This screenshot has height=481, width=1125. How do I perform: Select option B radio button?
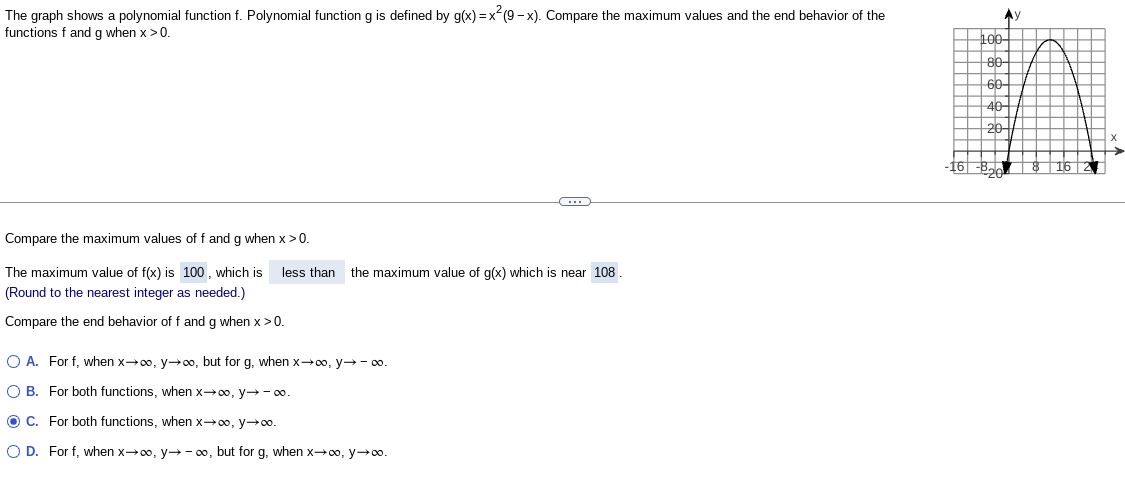click(x=13, y=392)
